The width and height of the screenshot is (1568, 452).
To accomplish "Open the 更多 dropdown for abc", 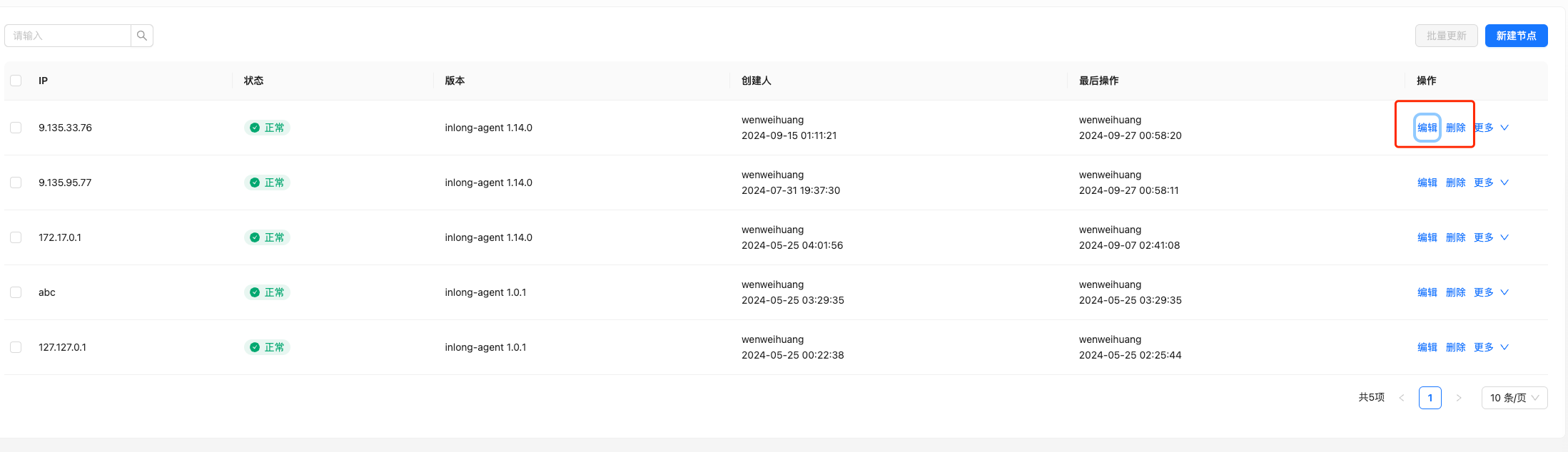I will coord(1492,292).
